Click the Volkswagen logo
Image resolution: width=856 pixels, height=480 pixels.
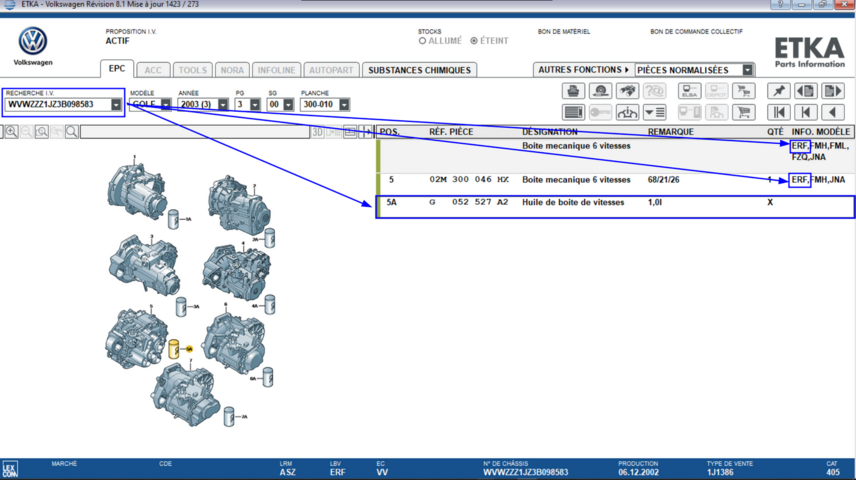(x=33, y=41)
